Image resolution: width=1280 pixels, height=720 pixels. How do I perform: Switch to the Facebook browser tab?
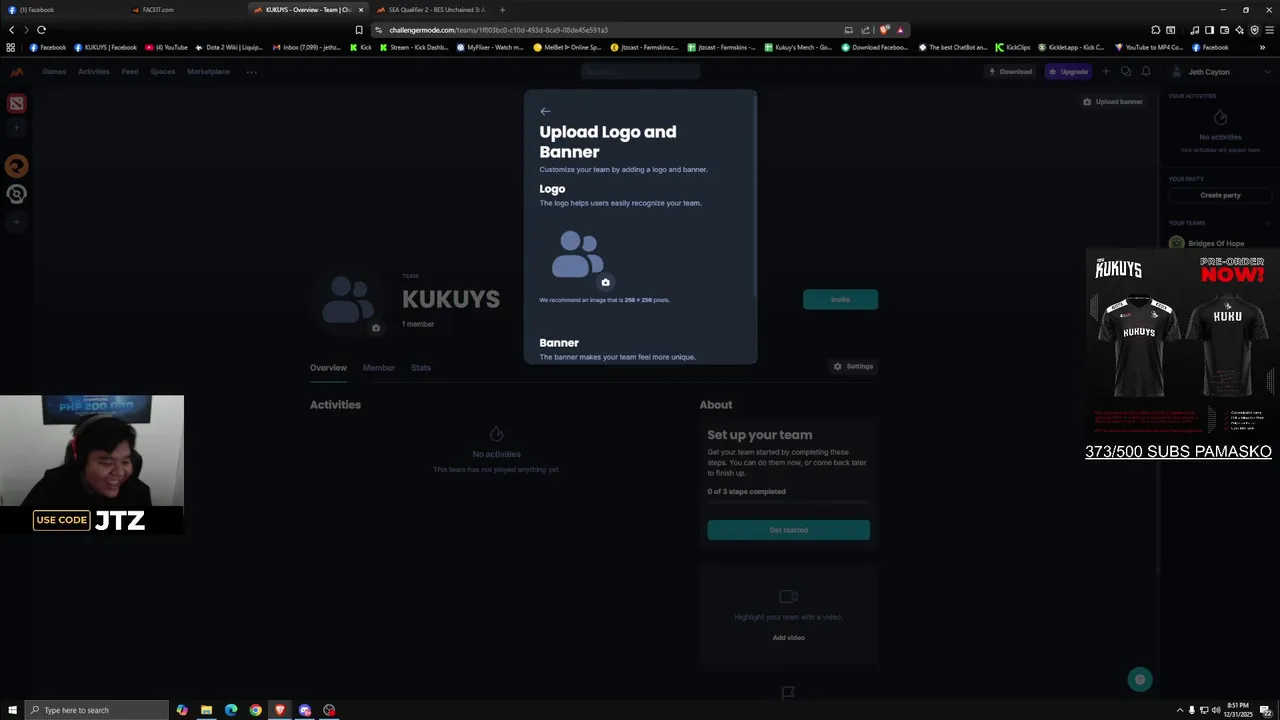[60, 10]
